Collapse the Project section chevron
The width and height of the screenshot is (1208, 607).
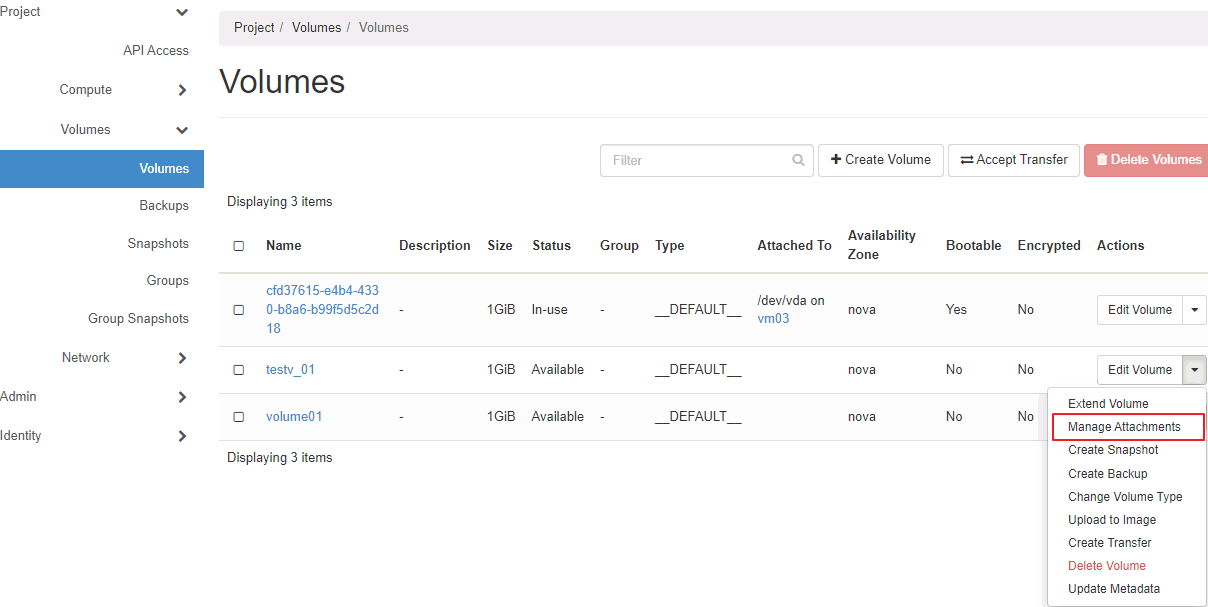(x=182, y=12)
